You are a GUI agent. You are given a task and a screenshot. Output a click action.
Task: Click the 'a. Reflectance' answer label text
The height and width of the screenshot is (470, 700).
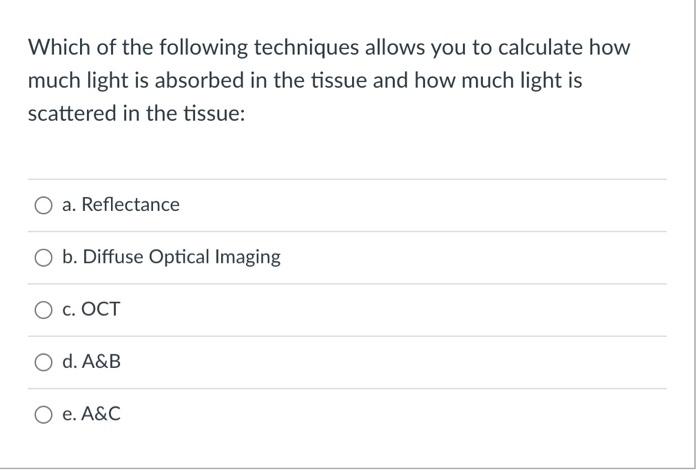click(x=120, y=205)
